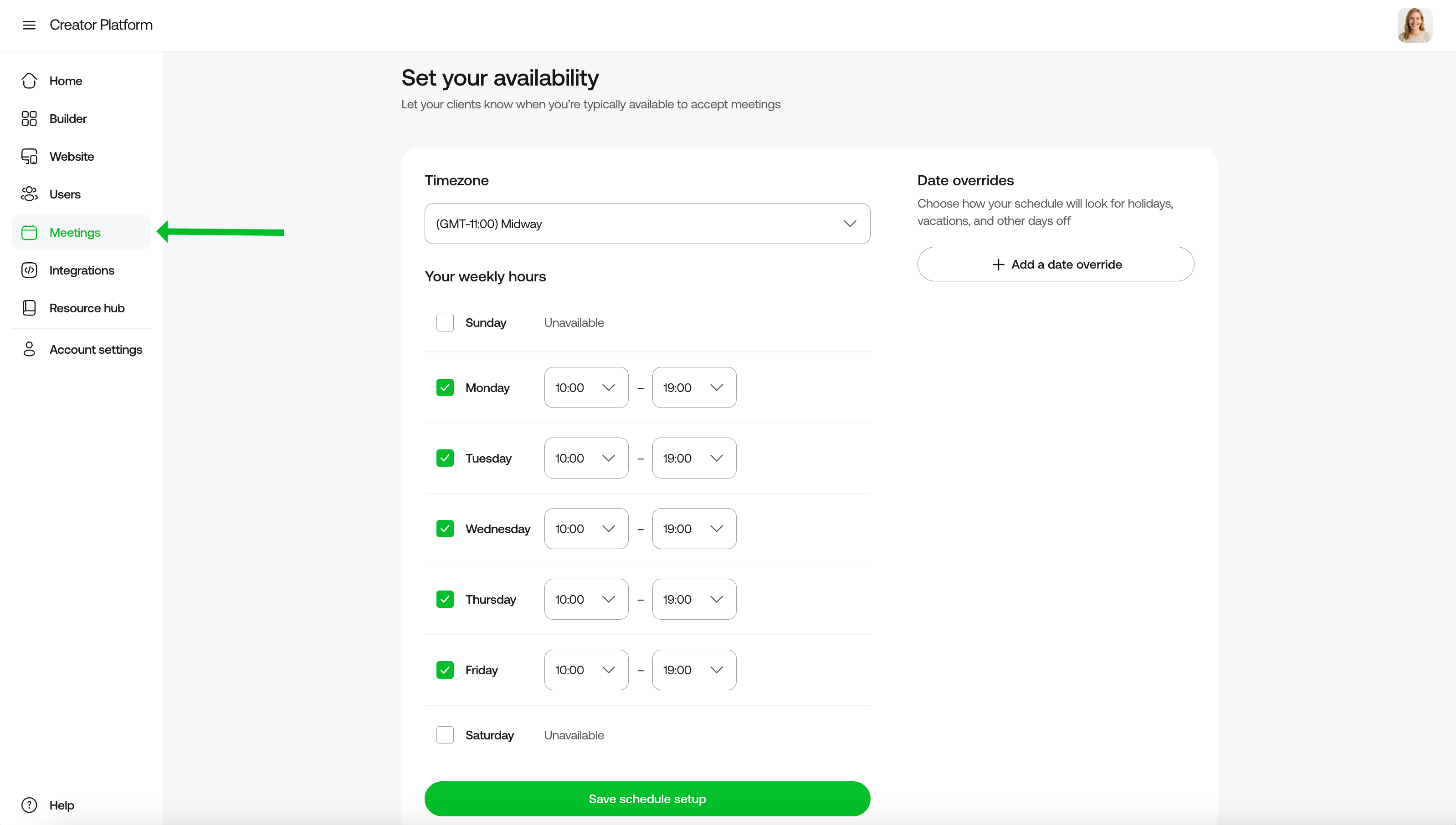The image size is (1456, 825).
Task: Open Friday's end time dropdown
Action: [693, 670]
